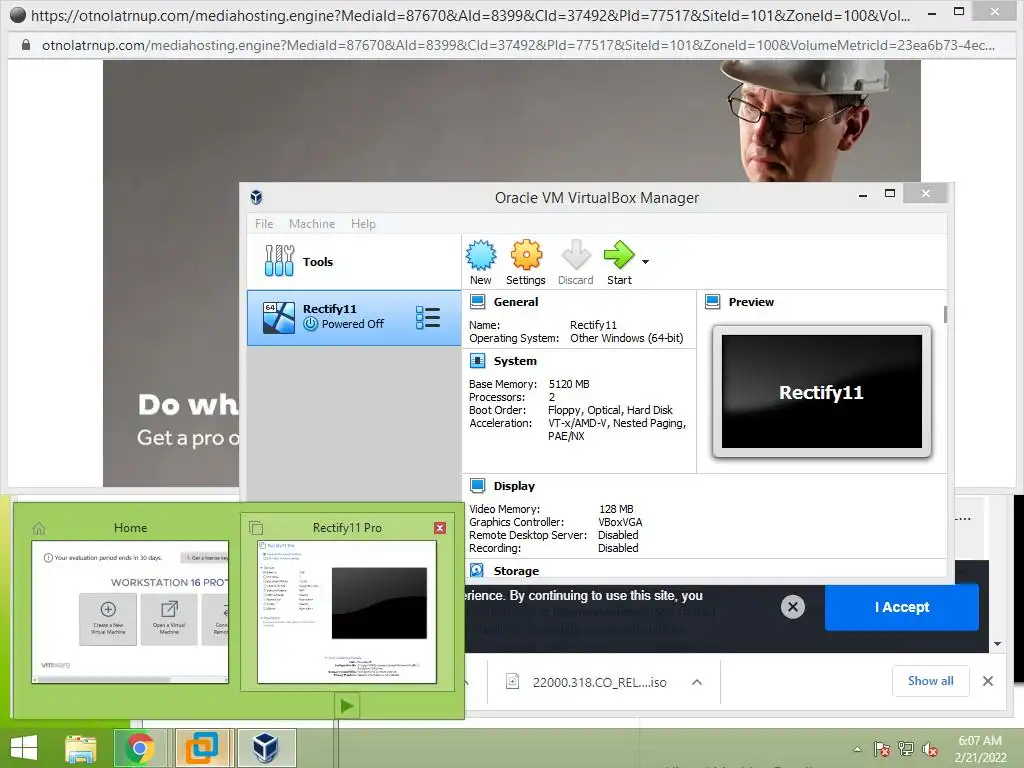Open the Machine menu in VirtualBox

(x=312, y=224)
